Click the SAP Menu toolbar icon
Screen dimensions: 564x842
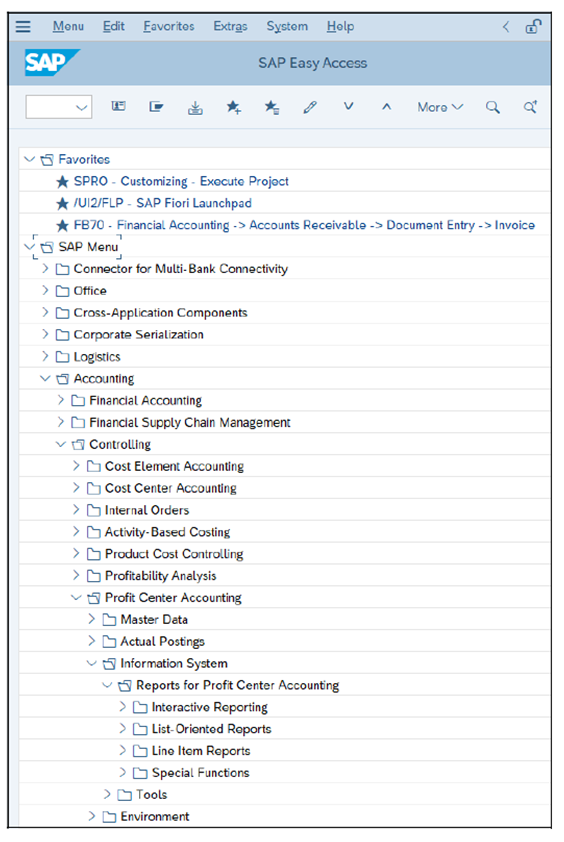[x=156, y=106]
